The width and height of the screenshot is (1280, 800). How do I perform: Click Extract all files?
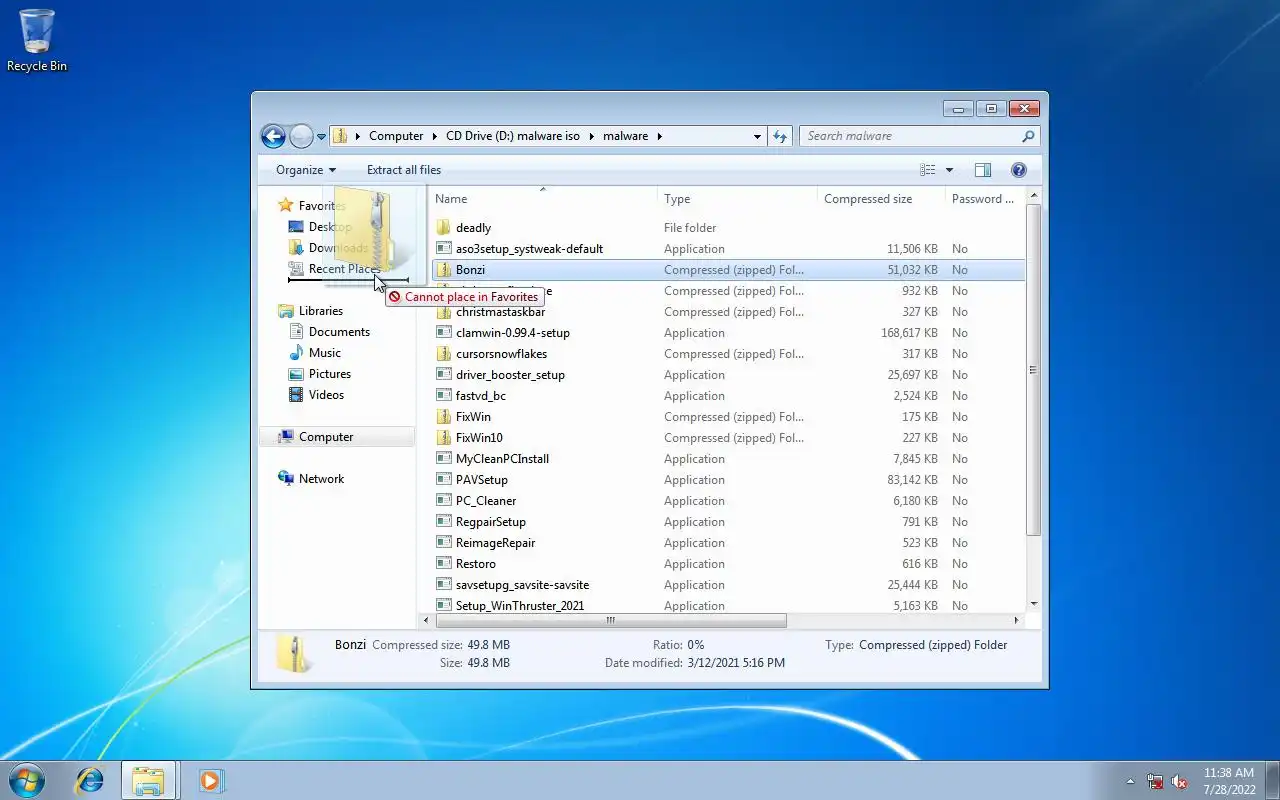coord(404,170)
